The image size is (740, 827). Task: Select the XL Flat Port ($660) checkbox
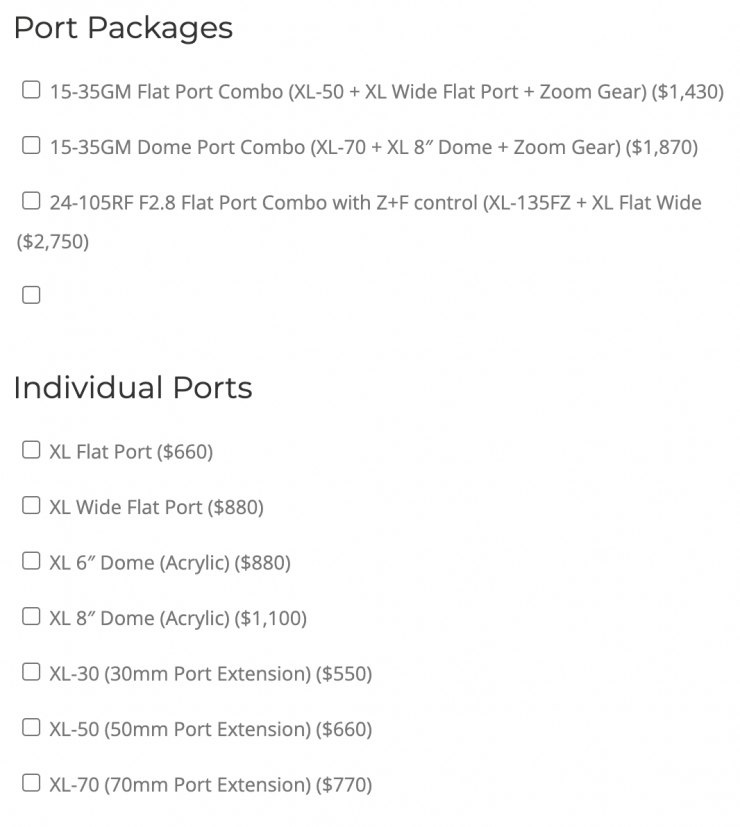pos(31,451)
